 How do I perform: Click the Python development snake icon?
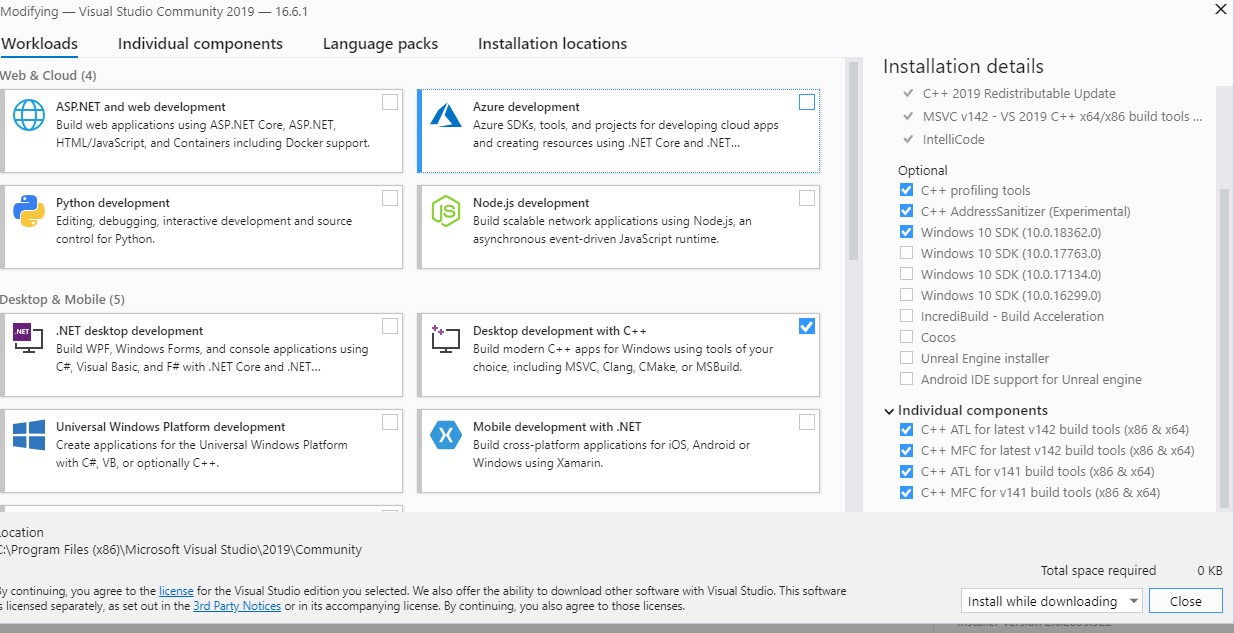pyautogui.click(x=29, y=211)
